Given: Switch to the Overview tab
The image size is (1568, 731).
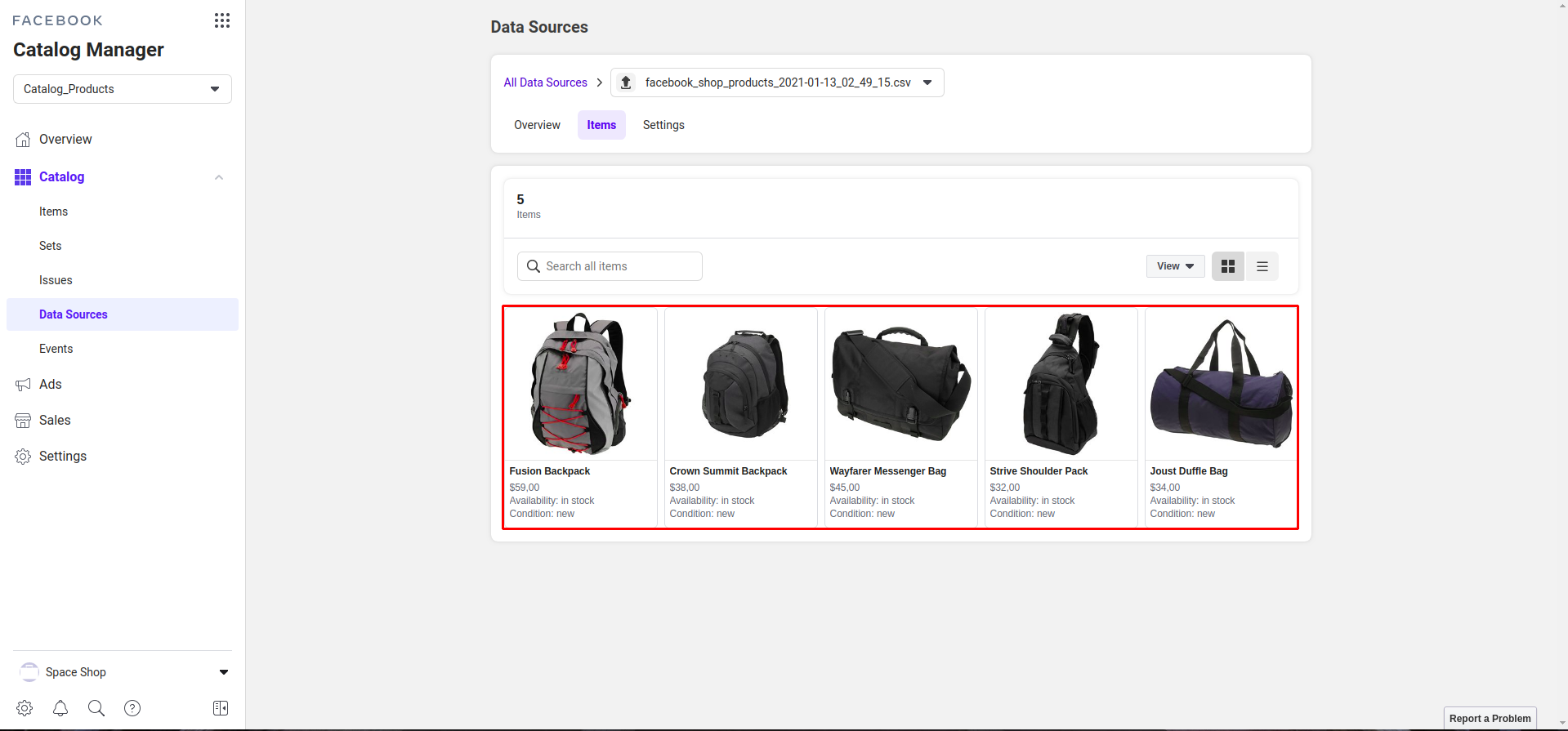Looking at the screenshot, I should 537,125.
